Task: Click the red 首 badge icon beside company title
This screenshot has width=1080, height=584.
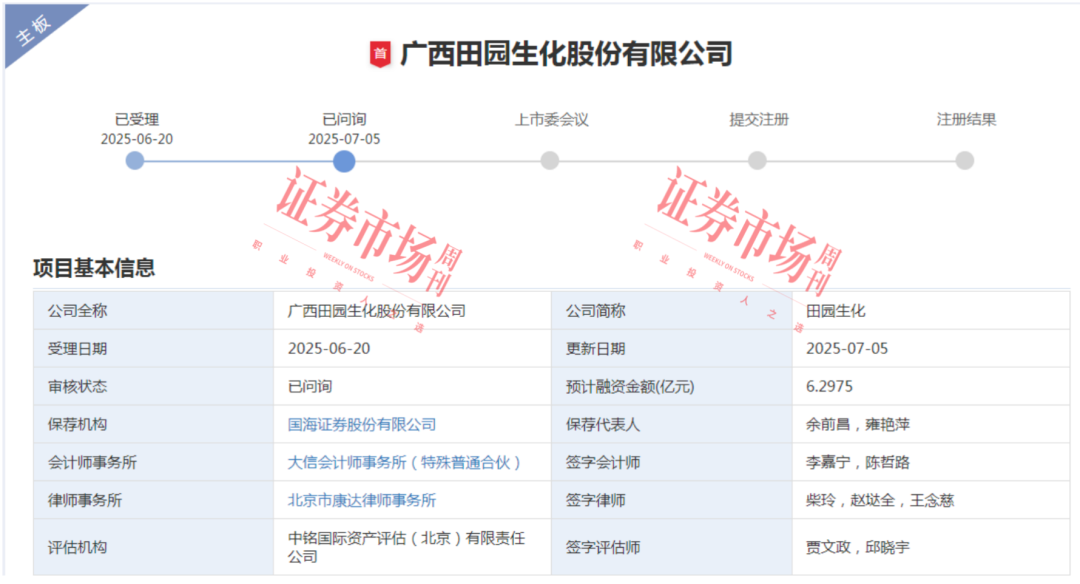Action: click(380, 54)
